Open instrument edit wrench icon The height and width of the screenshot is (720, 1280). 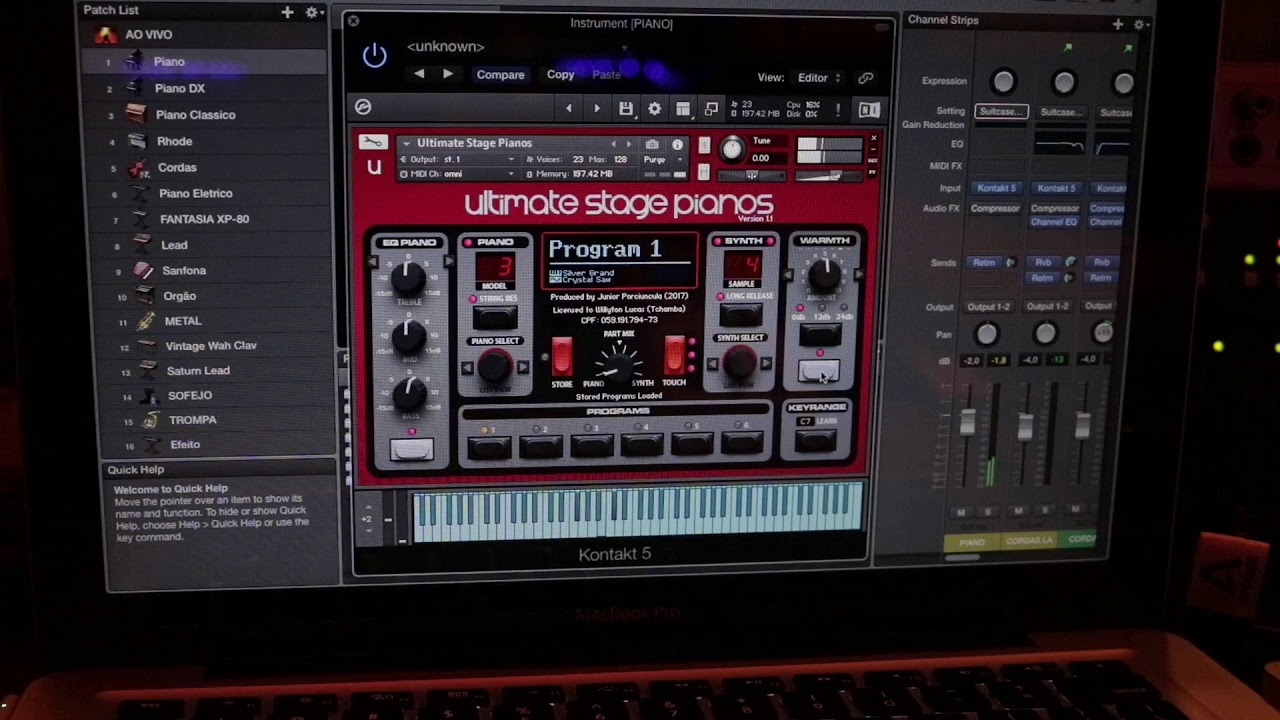pos(373,142)
